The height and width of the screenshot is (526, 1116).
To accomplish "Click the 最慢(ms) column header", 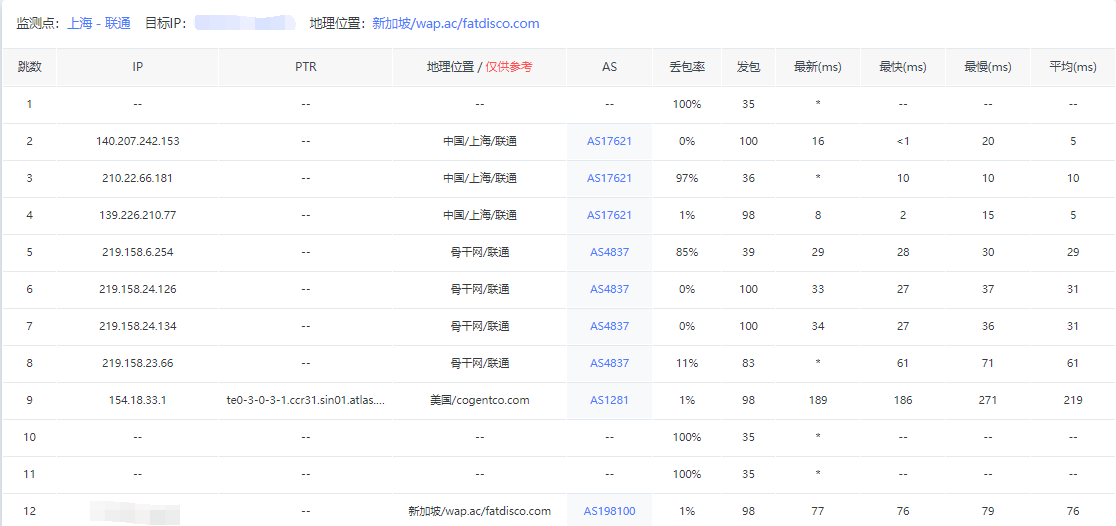I will click(987, 67).
